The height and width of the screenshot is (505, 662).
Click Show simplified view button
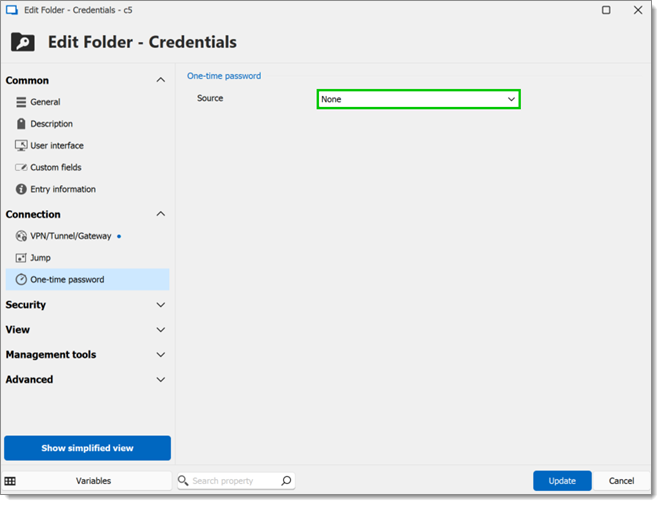click(x=87, y=448)
